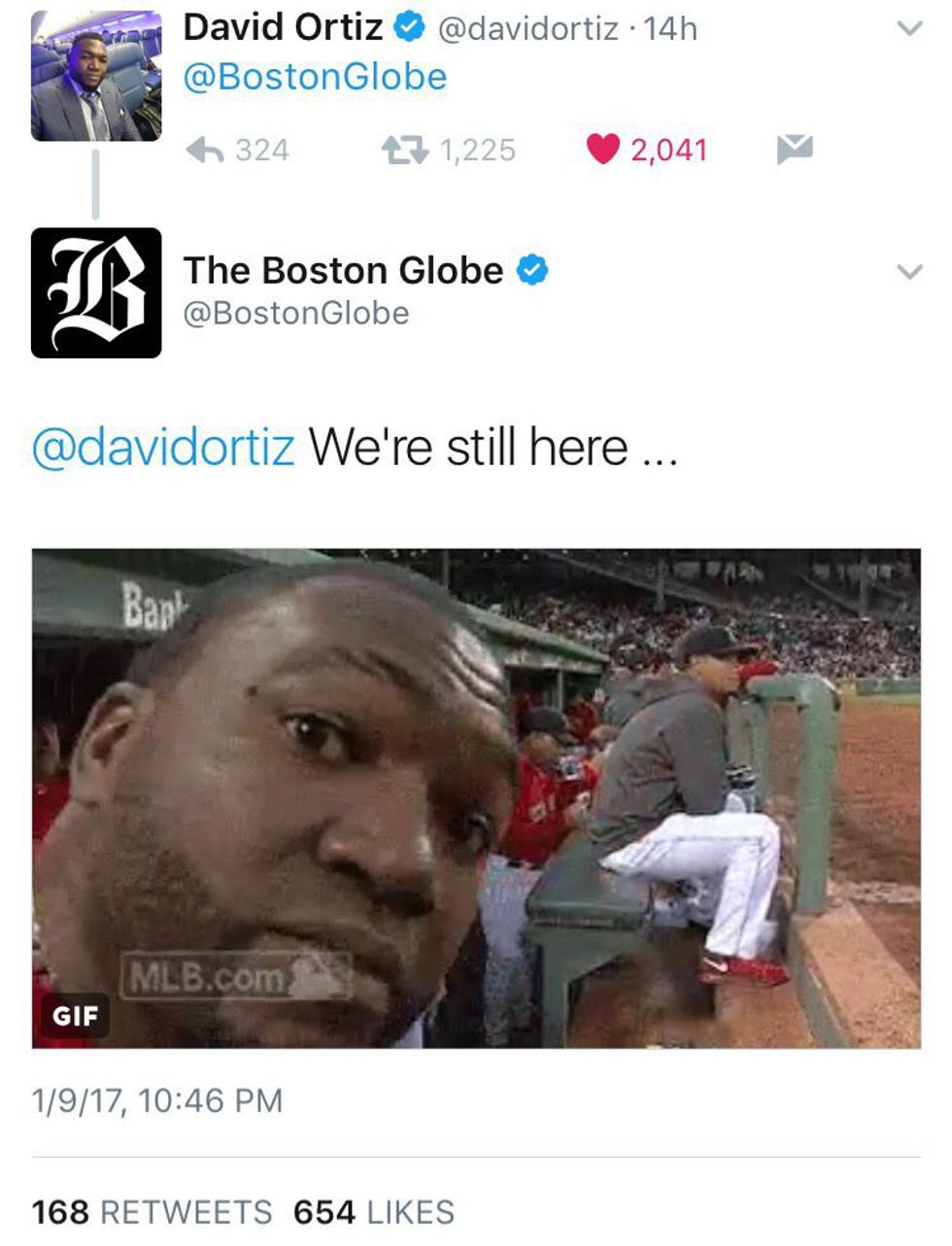Click the retweet icon on Ortiz's tweet

[x=403, y=150]
